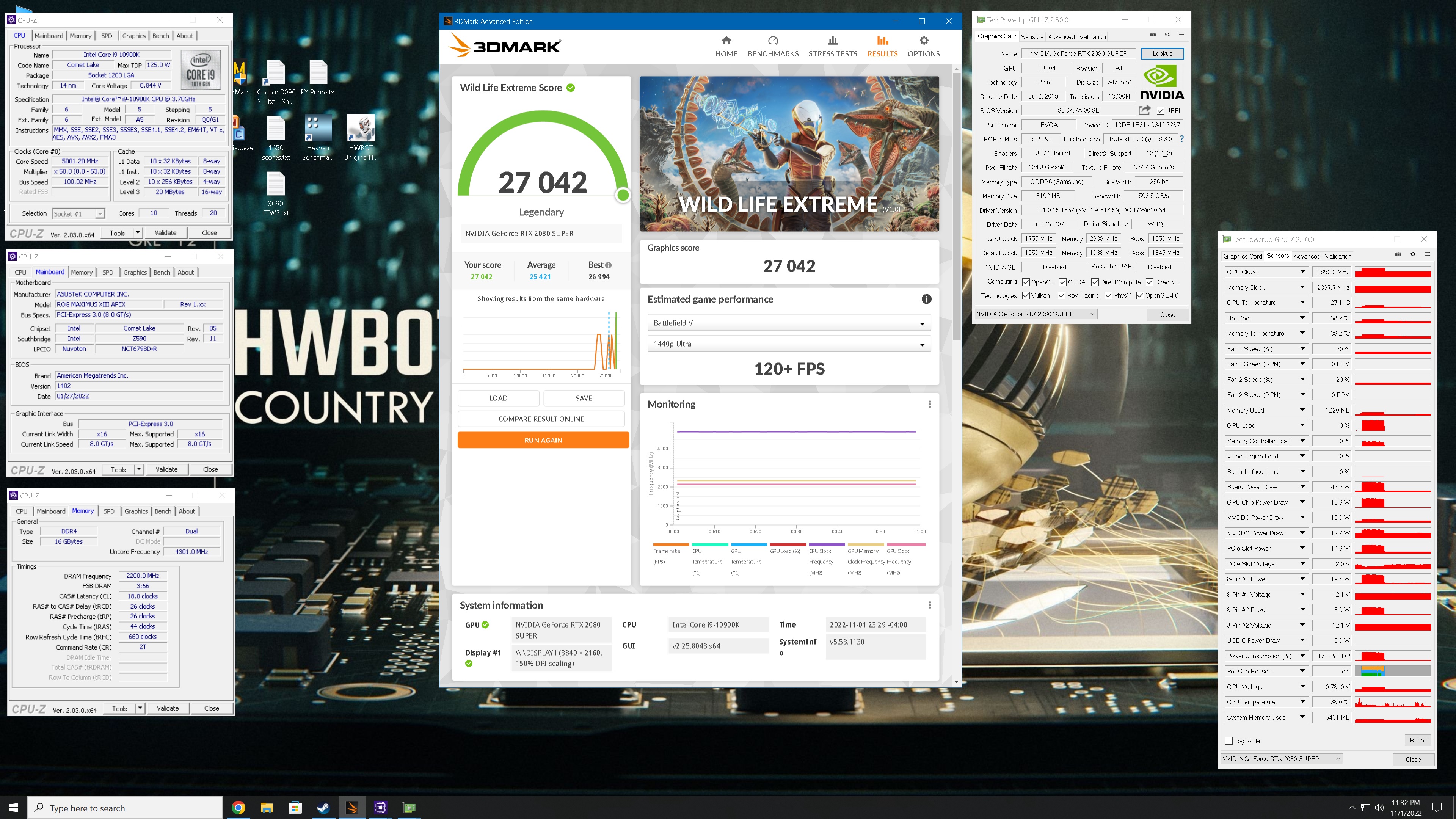
Task: Click the camera icon in GPU-Z Sensors window
Action: pos(1398,254)
